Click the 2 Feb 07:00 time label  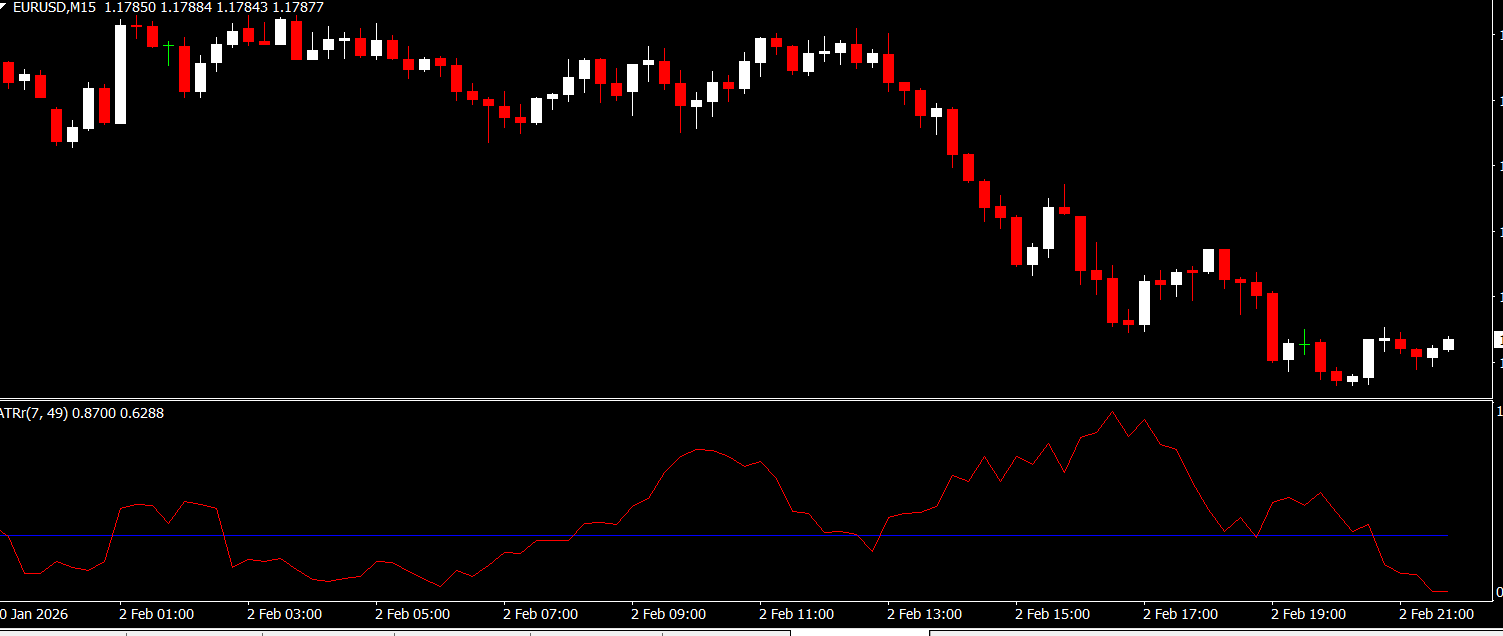coord(540,614)
